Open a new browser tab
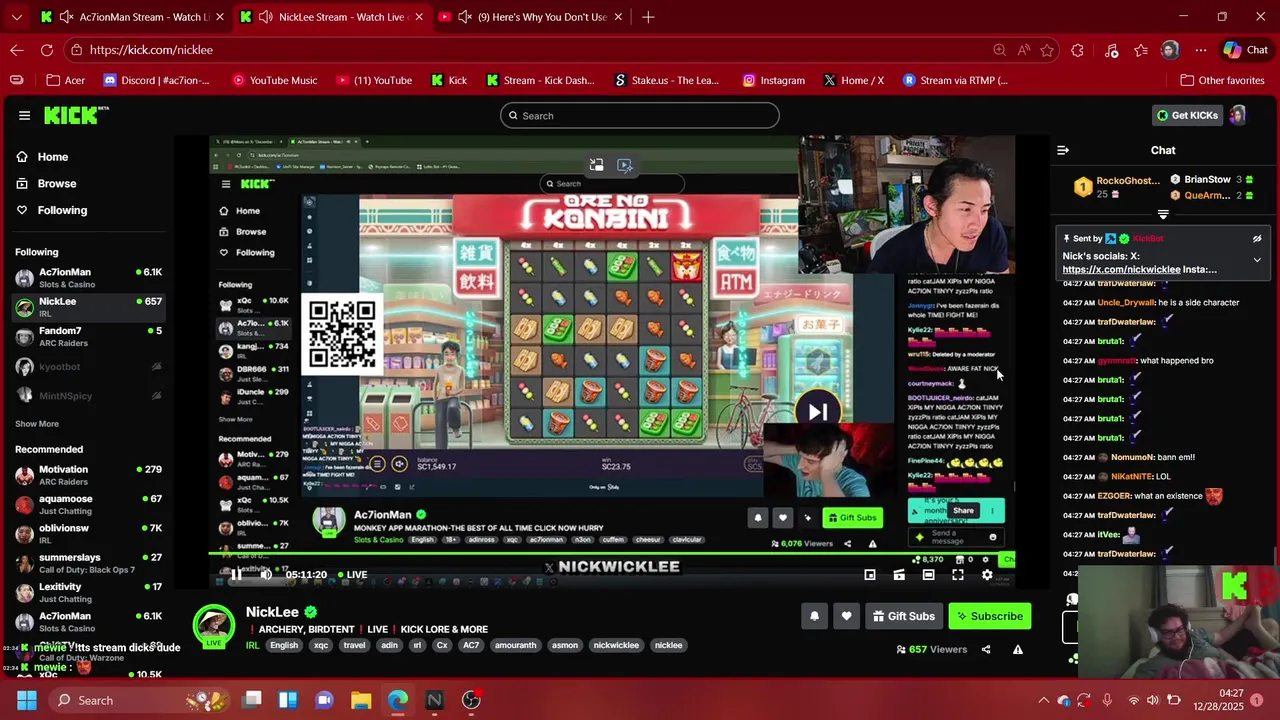The image size is (1280, 720). 648,17
